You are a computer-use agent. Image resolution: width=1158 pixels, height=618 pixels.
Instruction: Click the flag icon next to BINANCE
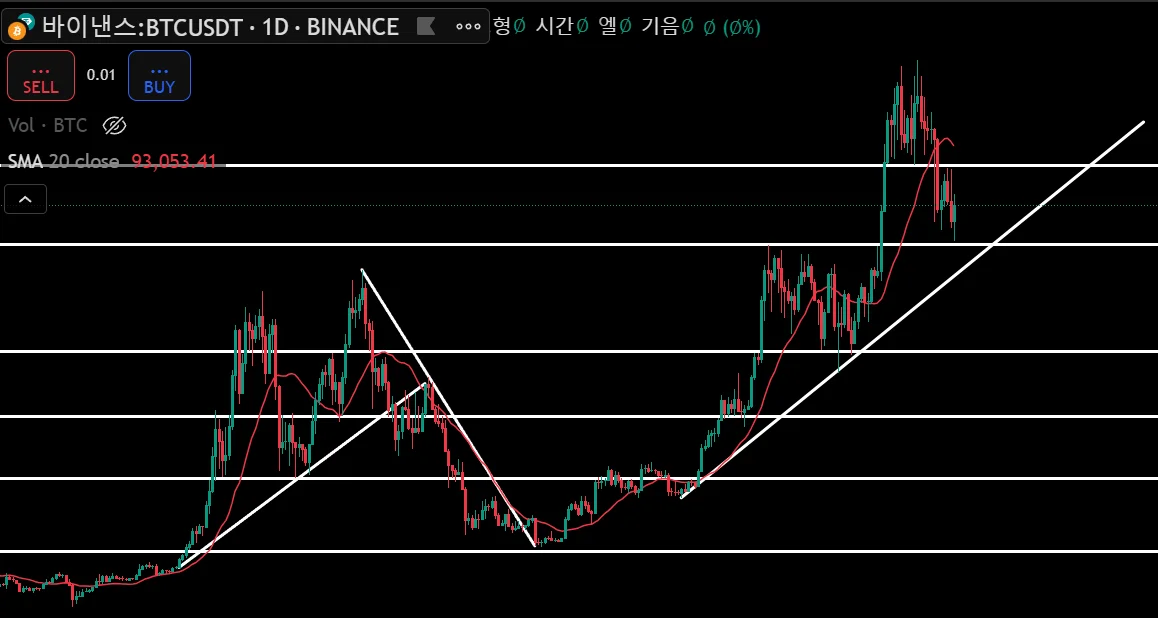pyautogui.click(x=425, y=27)
